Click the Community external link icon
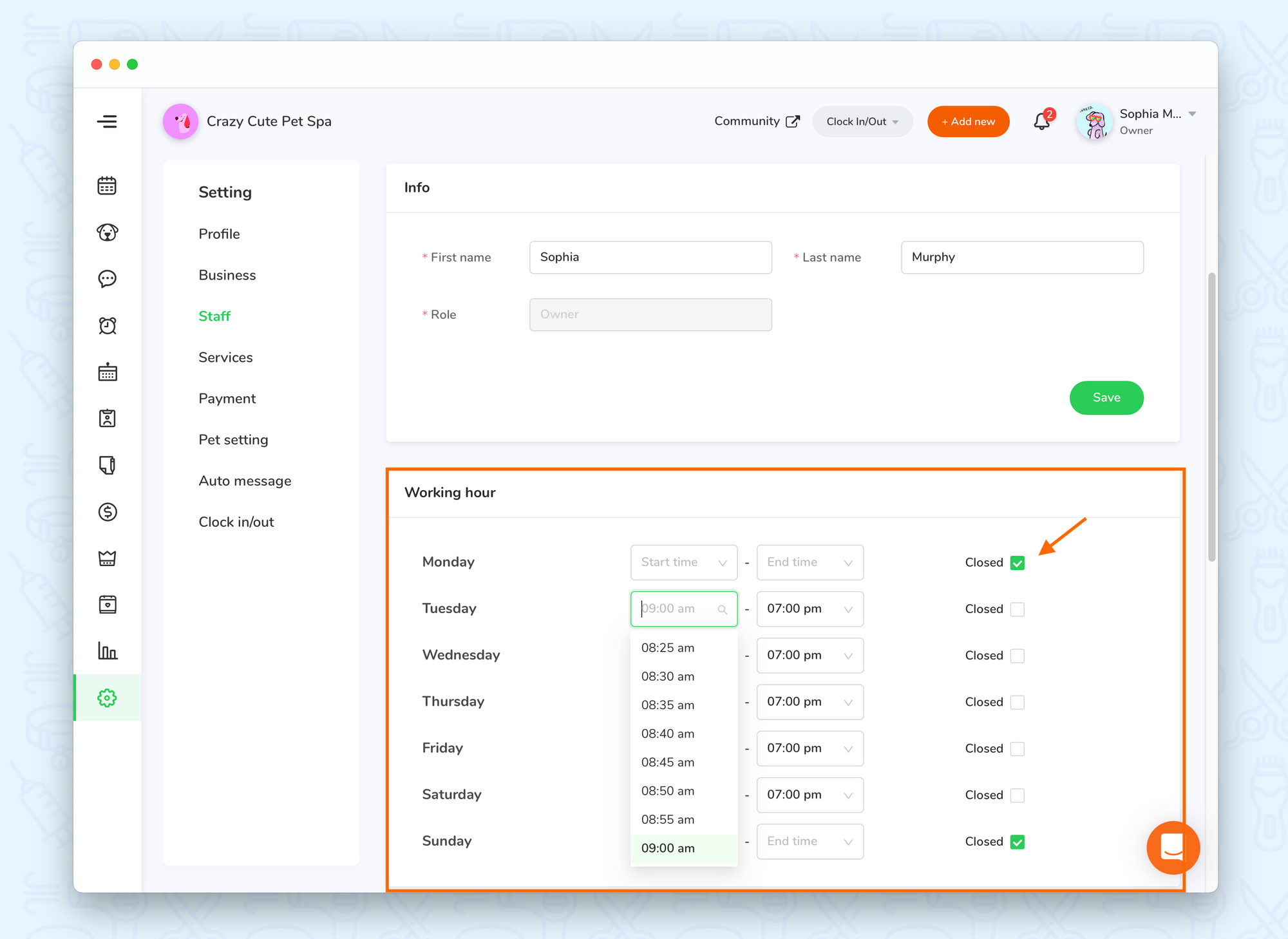Image resolution: width=1288 pixels, height=939 pixels. 793,121
